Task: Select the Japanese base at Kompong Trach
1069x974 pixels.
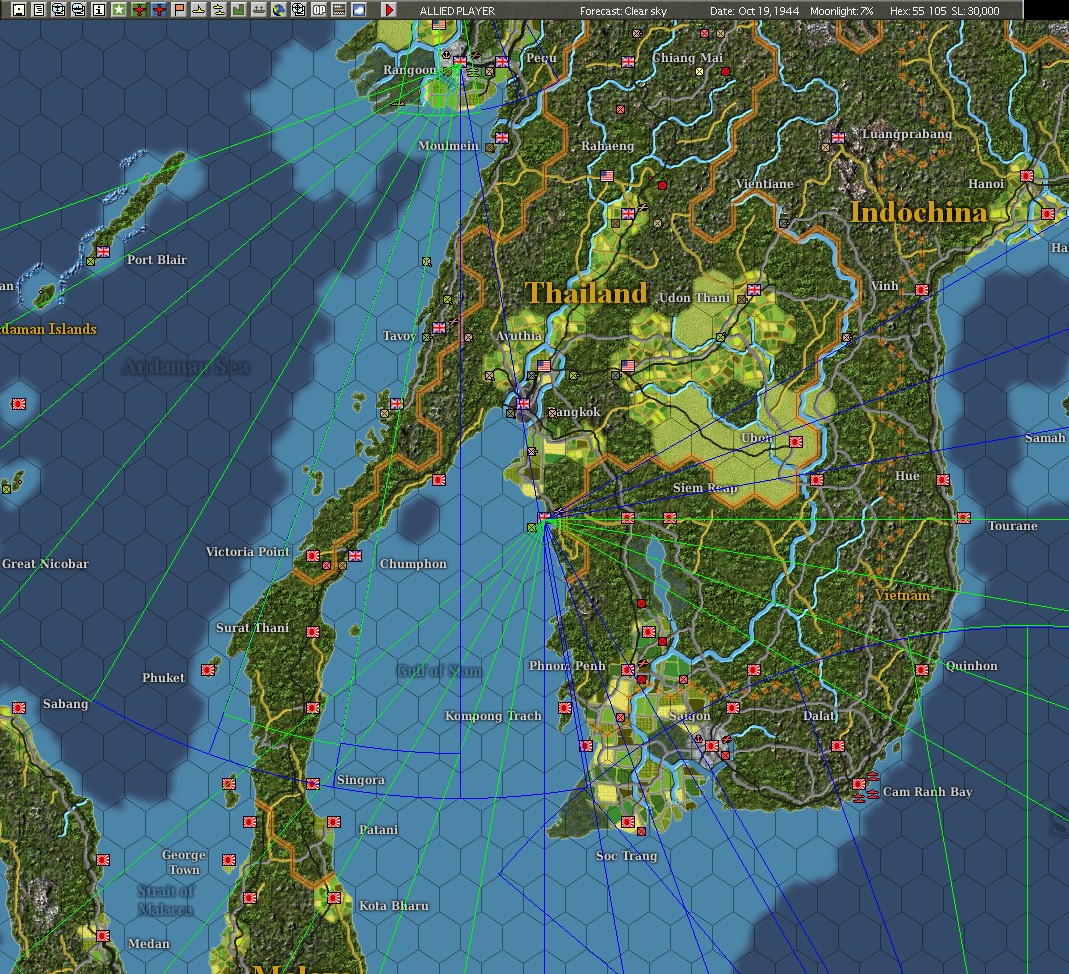Action: tap(564, 708)
